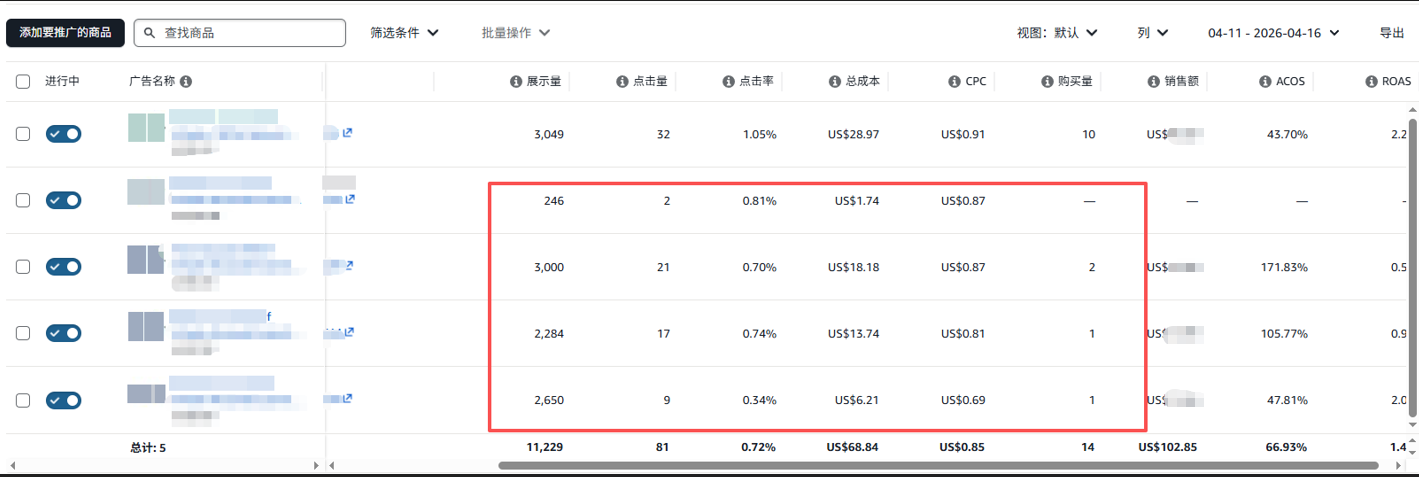Screen dimensions: 1419x477
Task: Expand the 筛选条件 filter dropdown
Action: coord(404,33)
